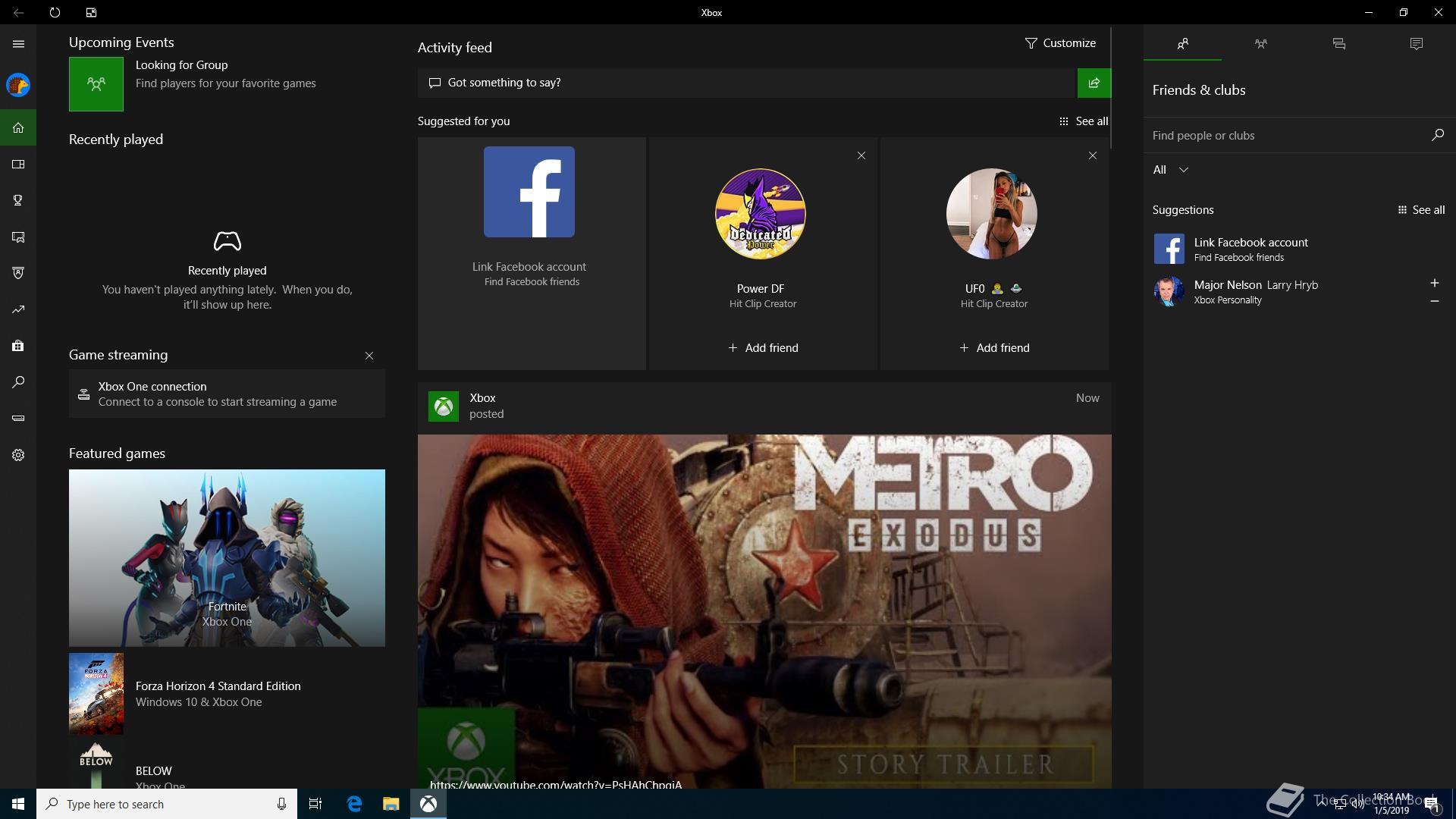1456x819 pixels.
Task: Remove Major Nelson suggestion with minus icon
Action: [1434, 301]
